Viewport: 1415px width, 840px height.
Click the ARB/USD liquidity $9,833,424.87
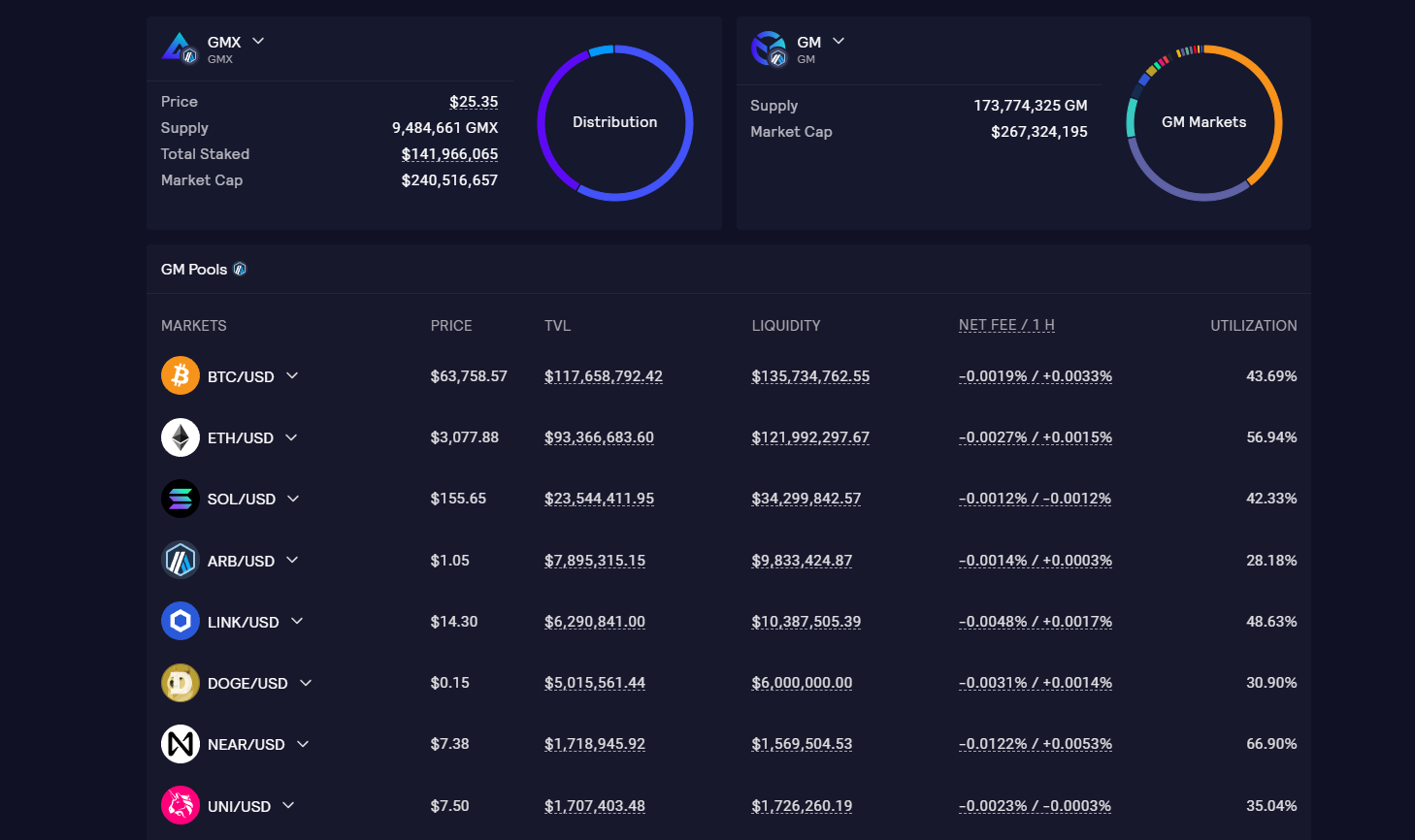tap(802, 561)
